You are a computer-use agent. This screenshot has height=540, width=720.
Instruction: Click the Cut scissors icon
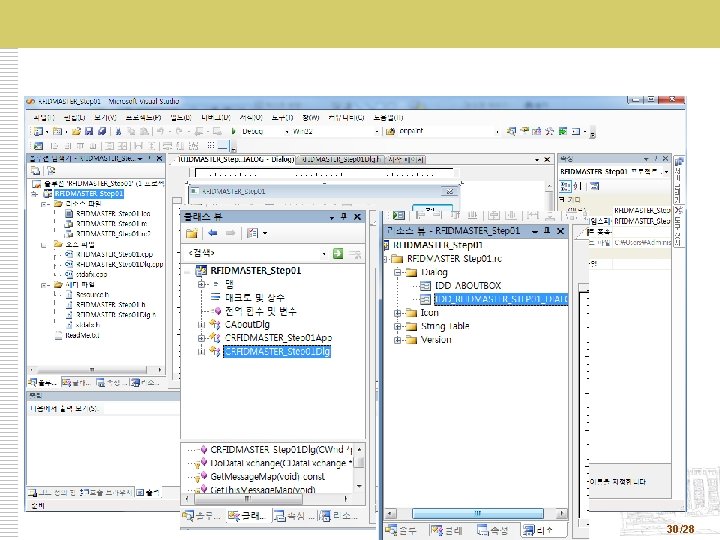118,131
